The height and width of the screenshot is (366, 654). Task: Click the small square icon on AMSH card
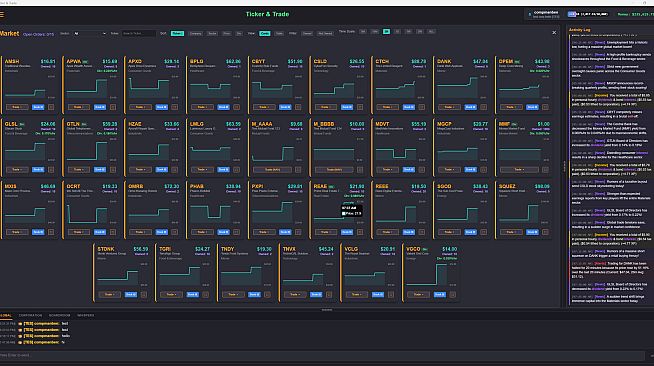[x=51, y=107]
